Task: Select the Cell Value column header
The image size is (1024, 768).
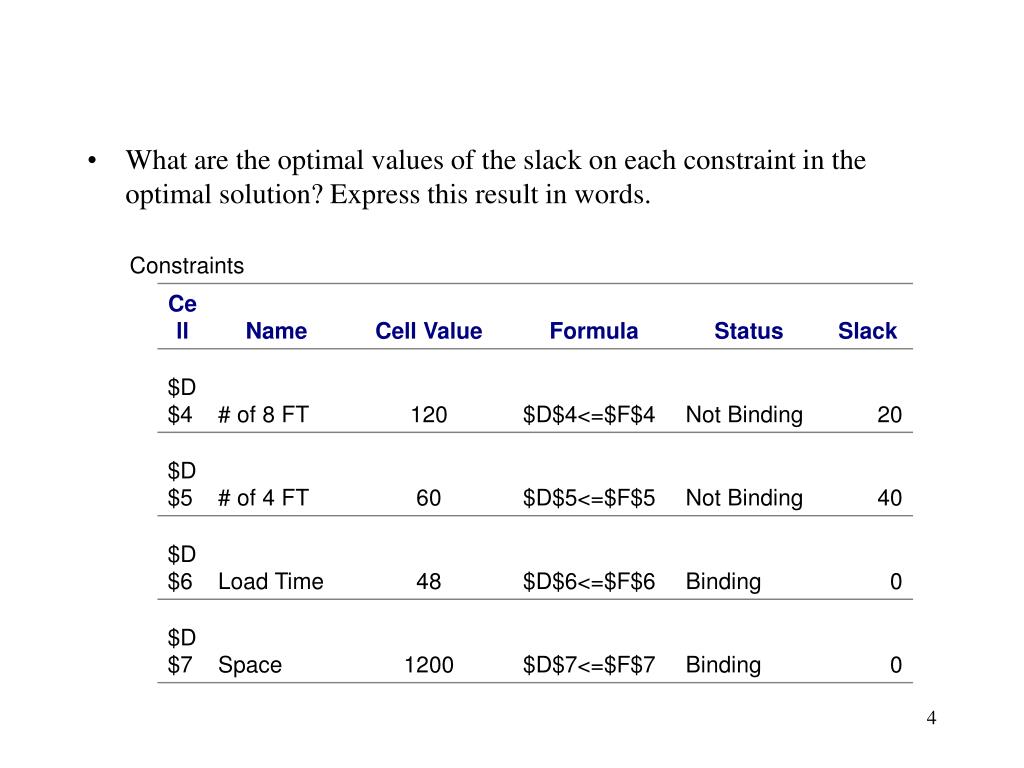Action: [428, 331]
